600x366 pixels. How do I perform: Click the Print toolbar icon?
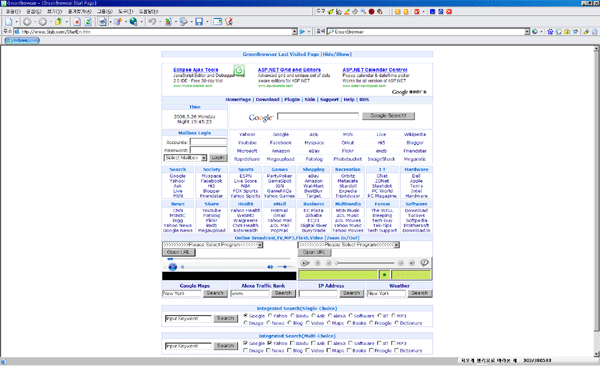[x=103, y=22]
